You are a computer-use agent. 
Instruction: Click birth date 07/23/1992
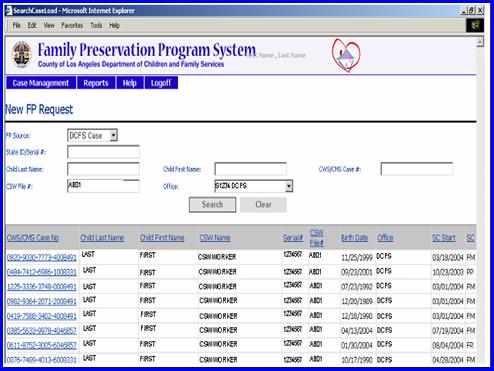357,287
